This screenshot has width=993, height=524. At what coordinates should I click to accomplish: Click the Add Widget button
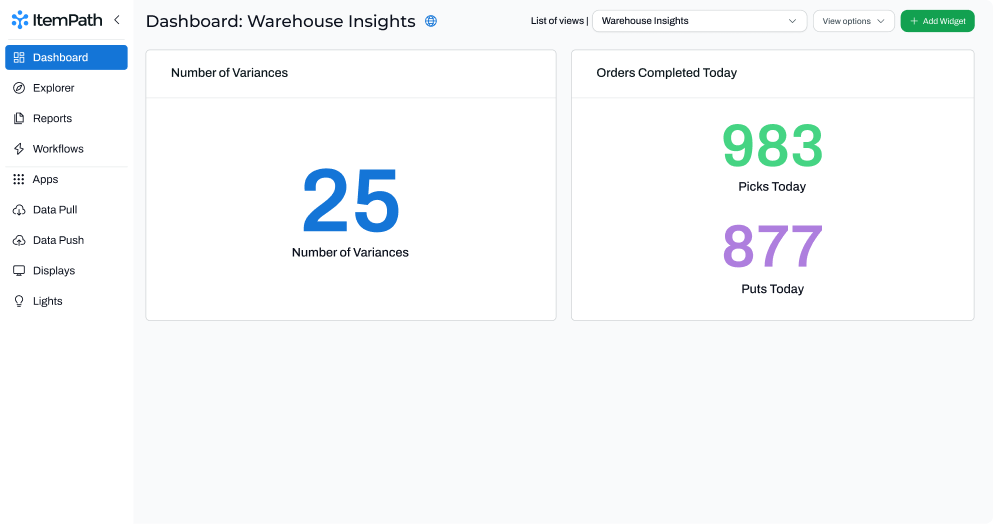tap(937, 21)
